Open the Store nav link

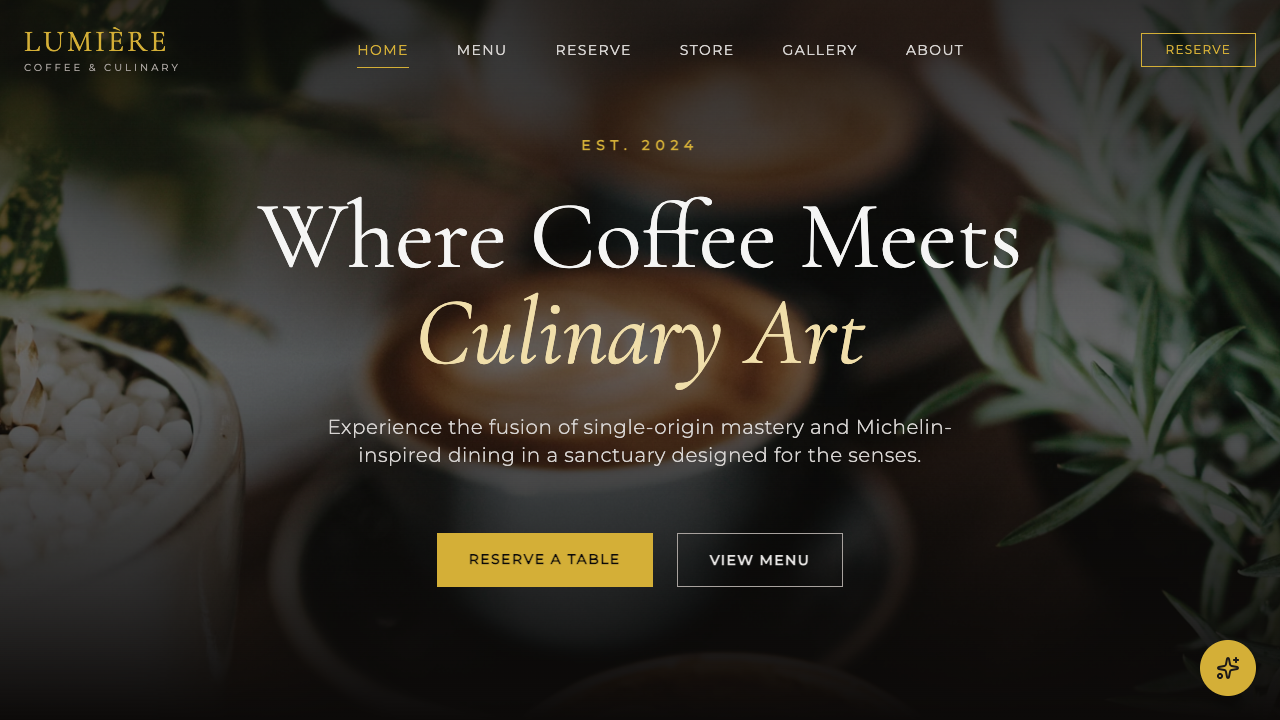pos(707,50)
